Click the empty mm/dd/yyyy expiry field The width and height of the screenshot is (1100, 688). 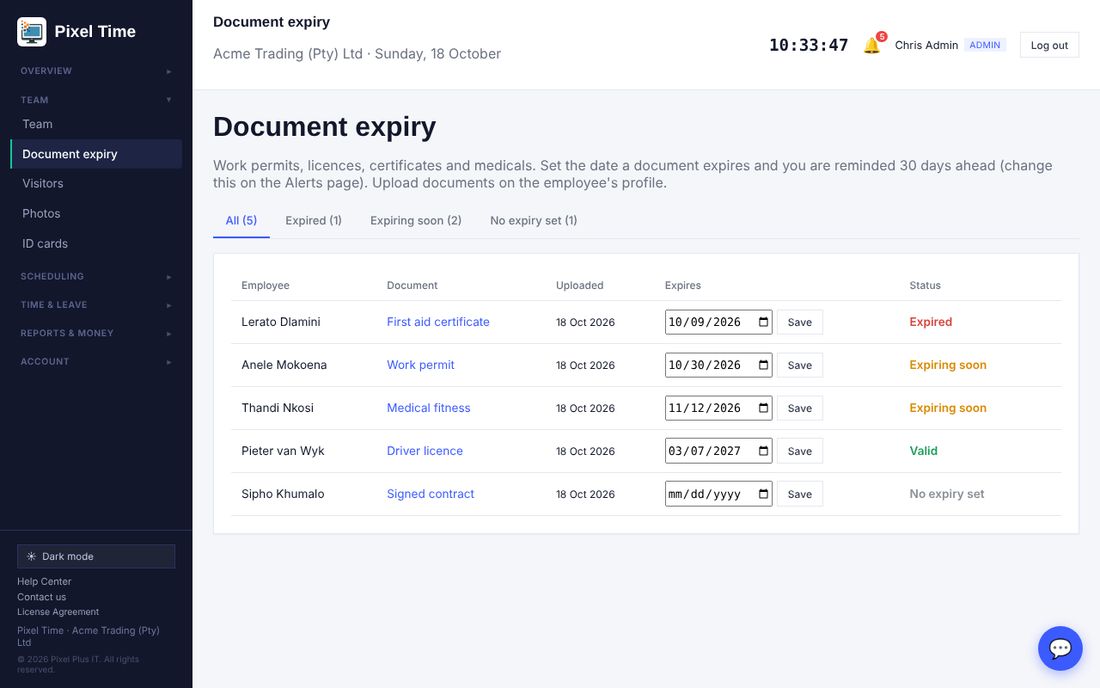click(x=718, y=494)
